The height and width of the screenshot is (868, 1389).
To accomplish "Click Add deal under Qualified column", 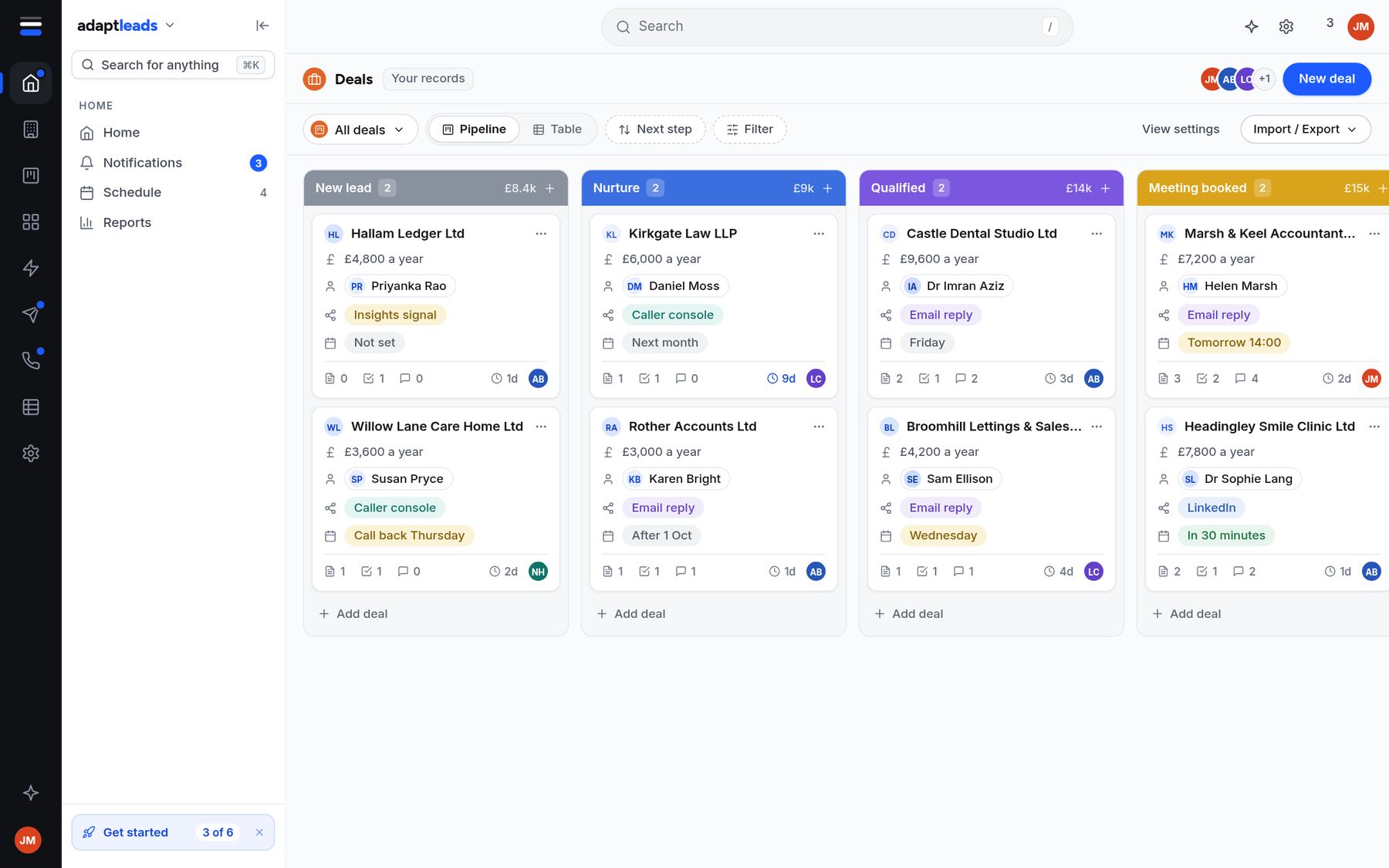I will [x=909, y=614].
